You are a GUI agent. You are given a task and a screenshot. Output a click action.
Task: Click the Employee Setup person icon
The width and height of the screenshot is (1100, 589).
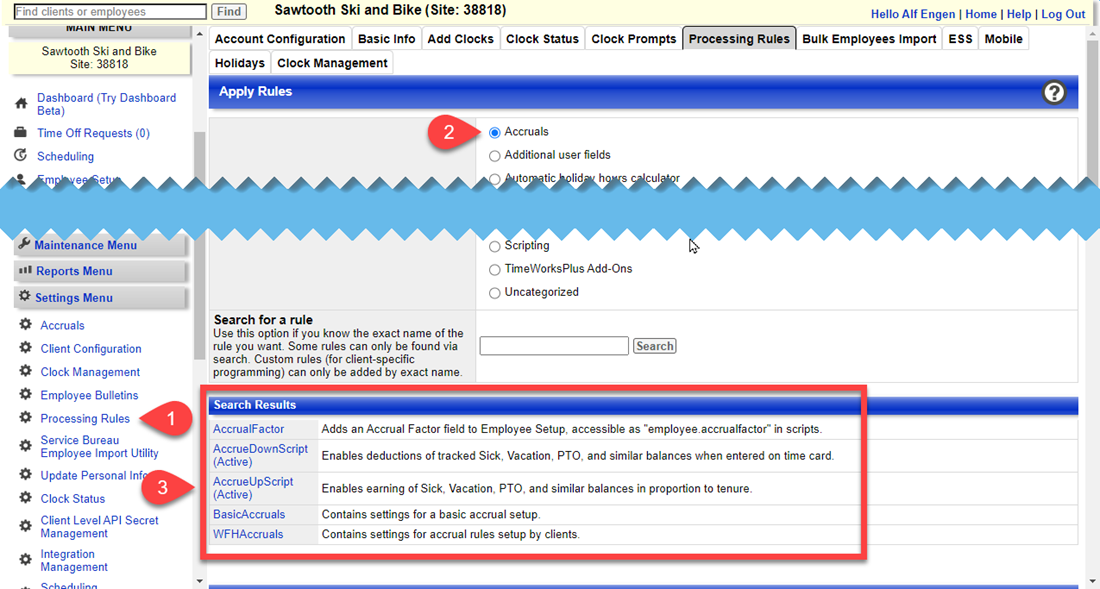21,180
